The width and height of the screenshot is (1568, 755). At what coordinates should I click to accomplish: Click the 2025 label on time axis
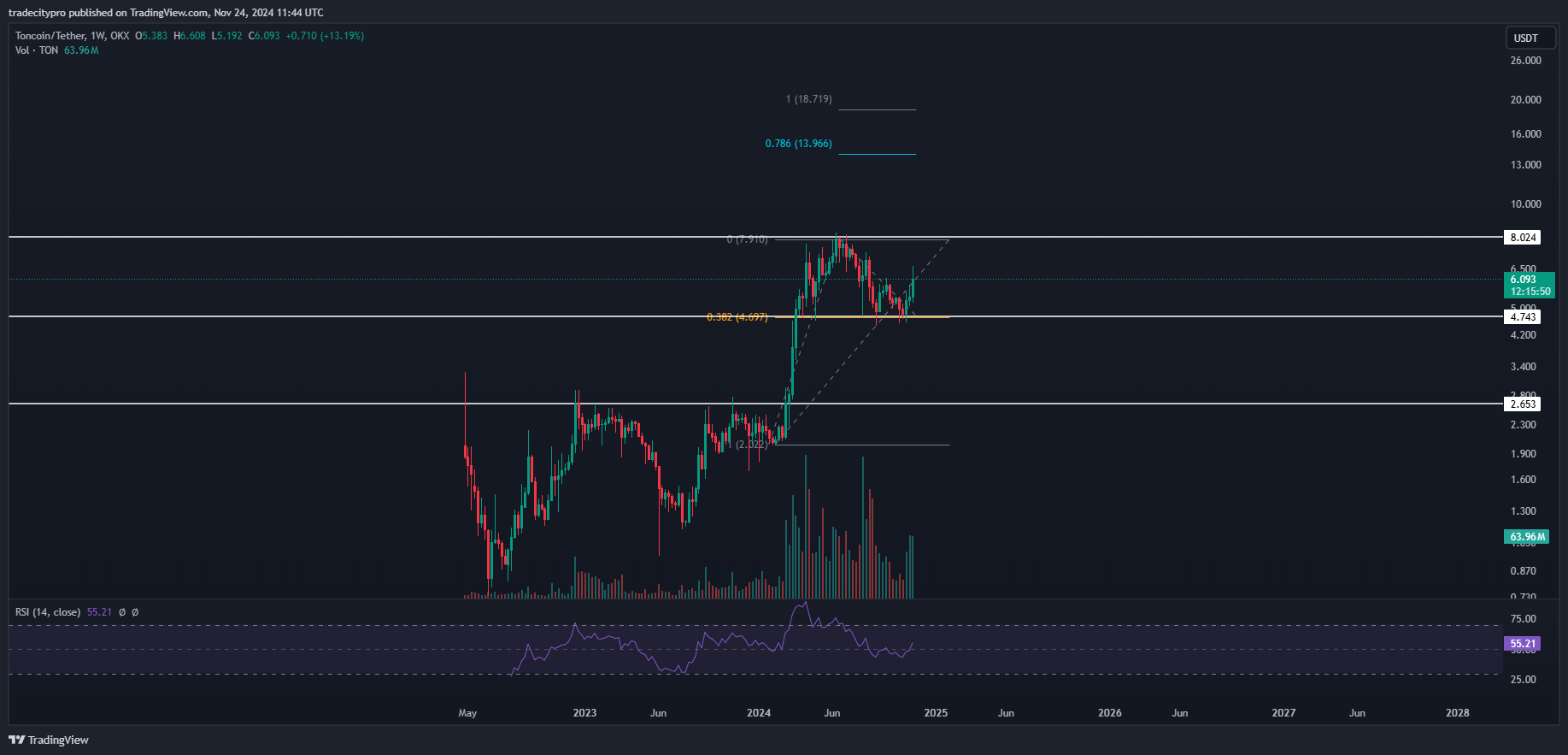tap(936, 713)
